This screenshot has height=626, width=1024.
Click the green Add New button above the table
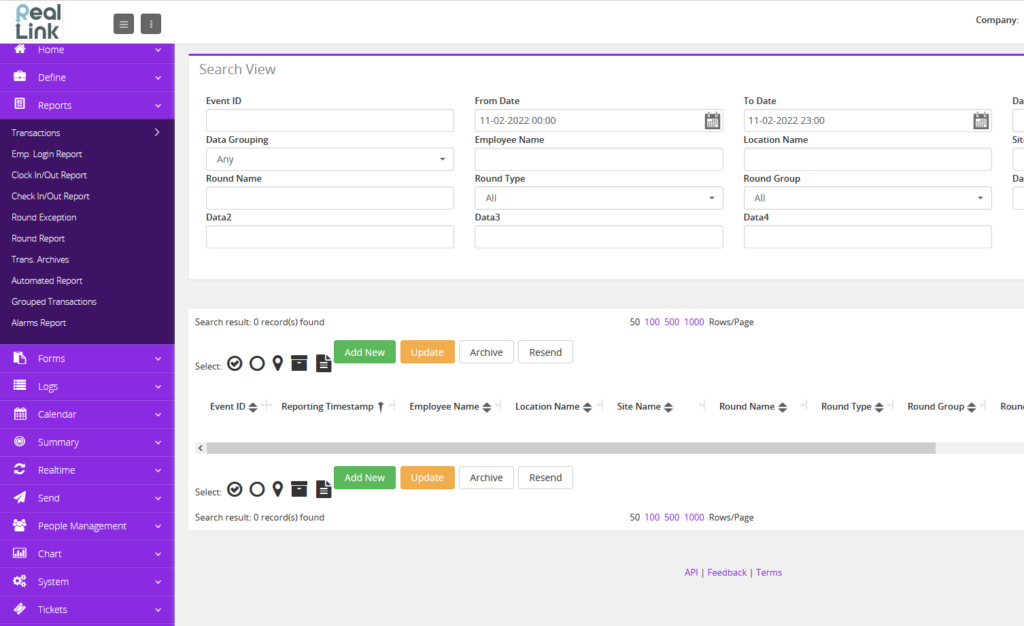[364, 352]
